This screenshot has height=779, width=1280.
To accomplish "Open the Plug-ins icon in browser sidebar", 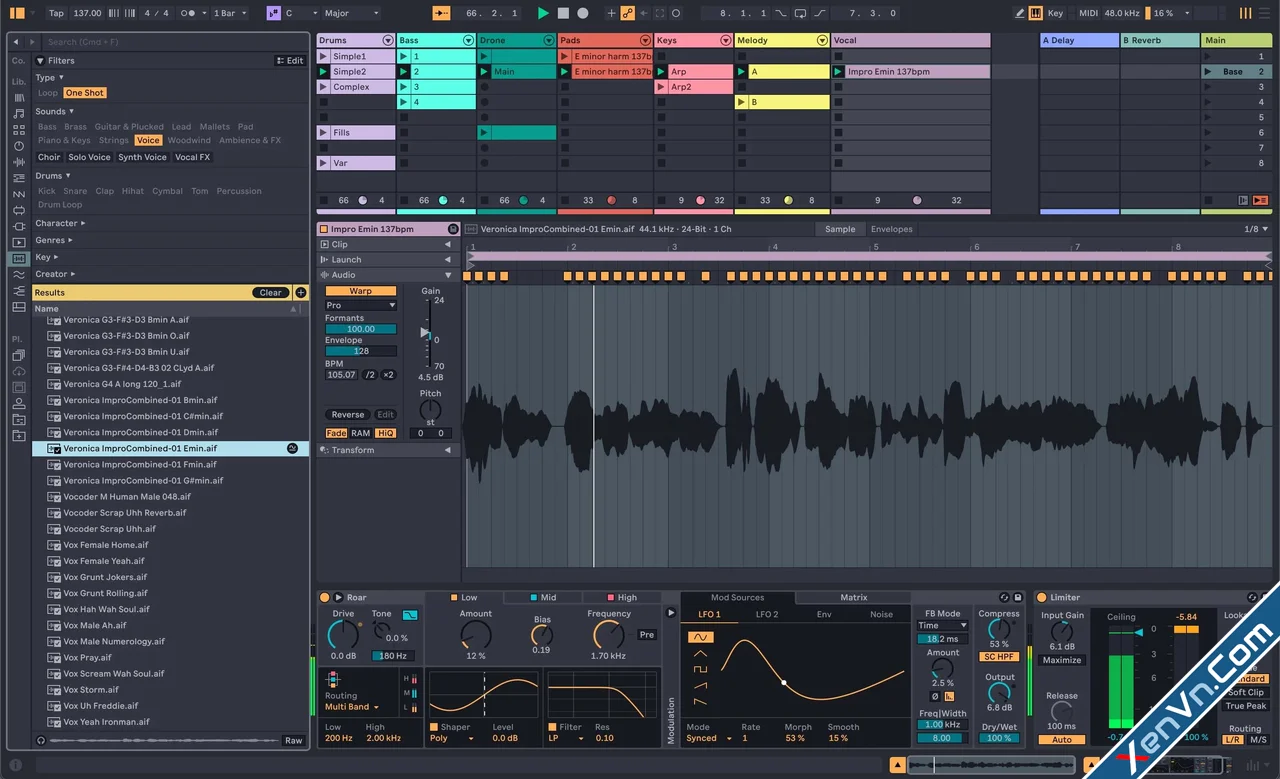I will (x=18, y=226).
